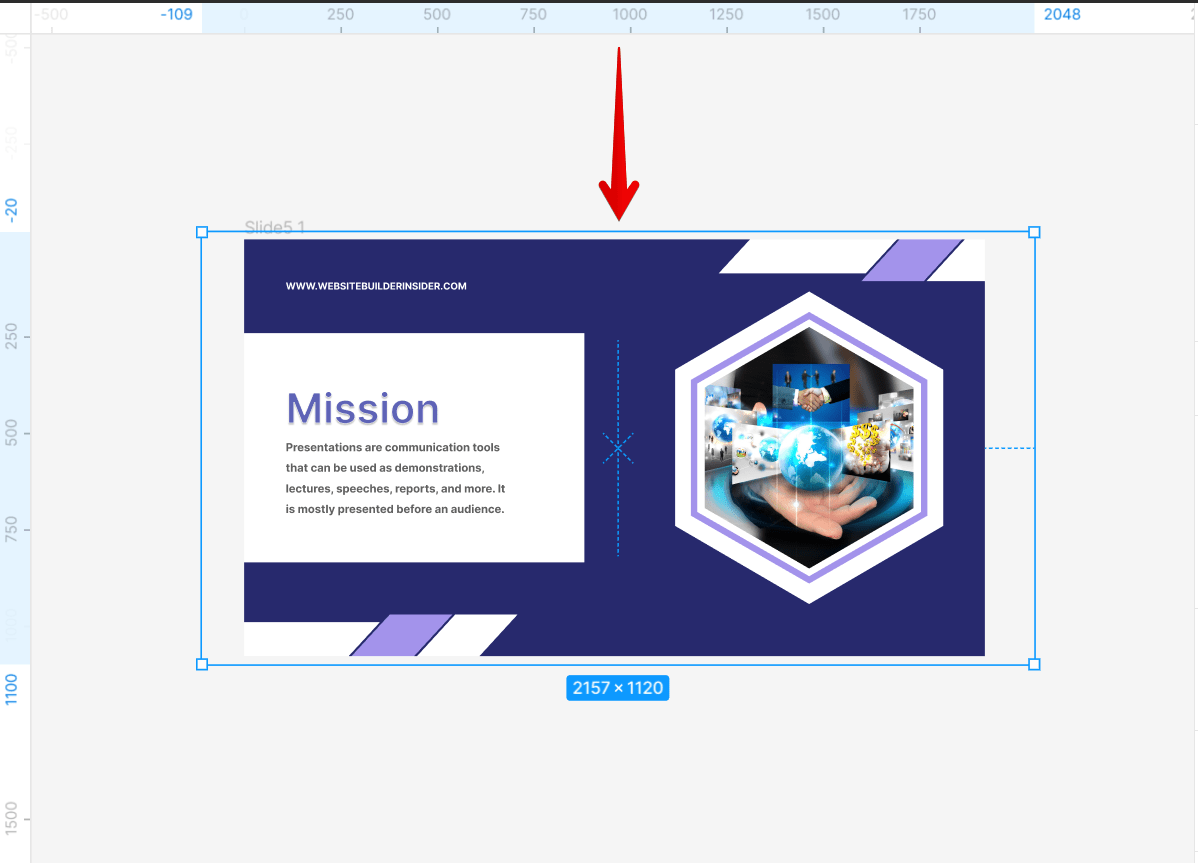Screen dimensions: 1198x863
Task: Select the top-right corner resize handle
Action: (x=1033, y=232)
